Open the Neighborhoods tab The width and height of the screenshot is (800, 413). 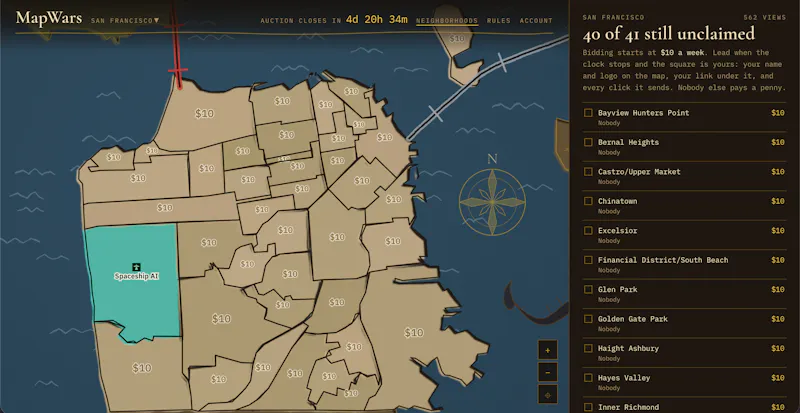[447, 21]
